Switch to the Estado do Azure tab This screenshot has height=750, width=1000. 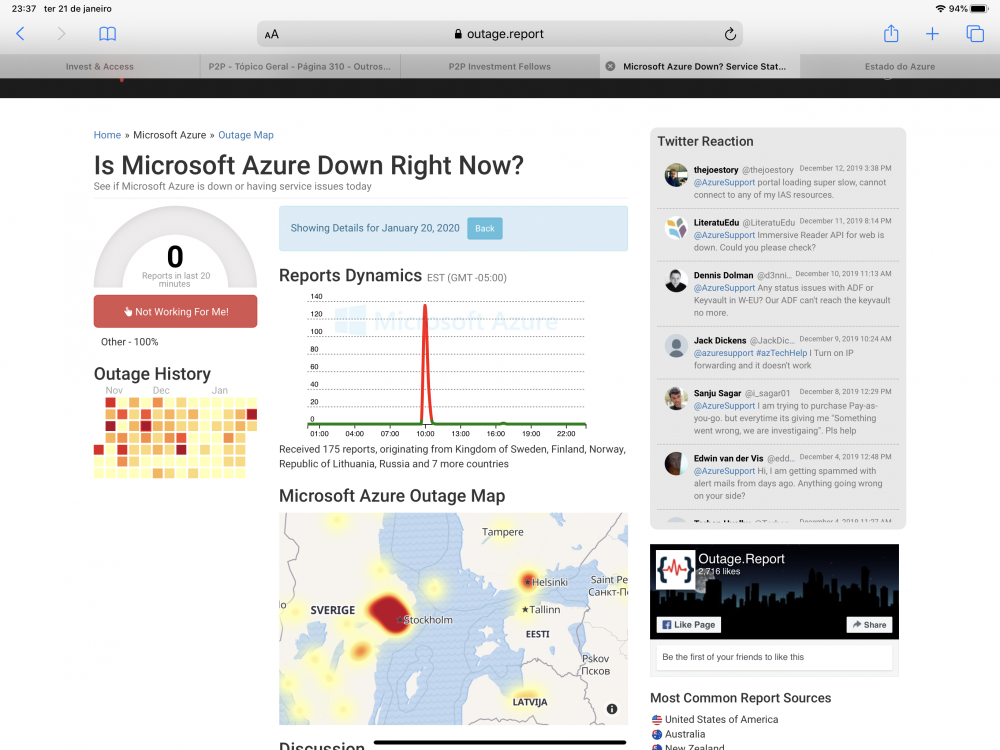coord(899,67)
